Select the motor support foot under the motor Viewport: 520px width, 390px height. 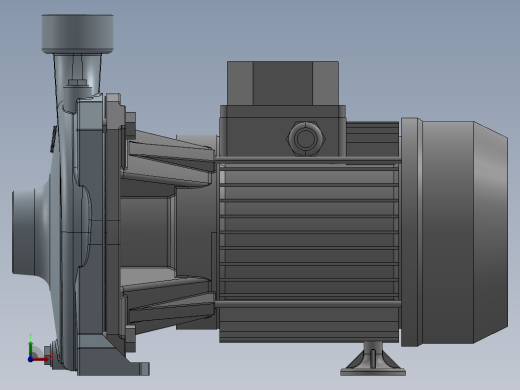[x=373, y=359]
